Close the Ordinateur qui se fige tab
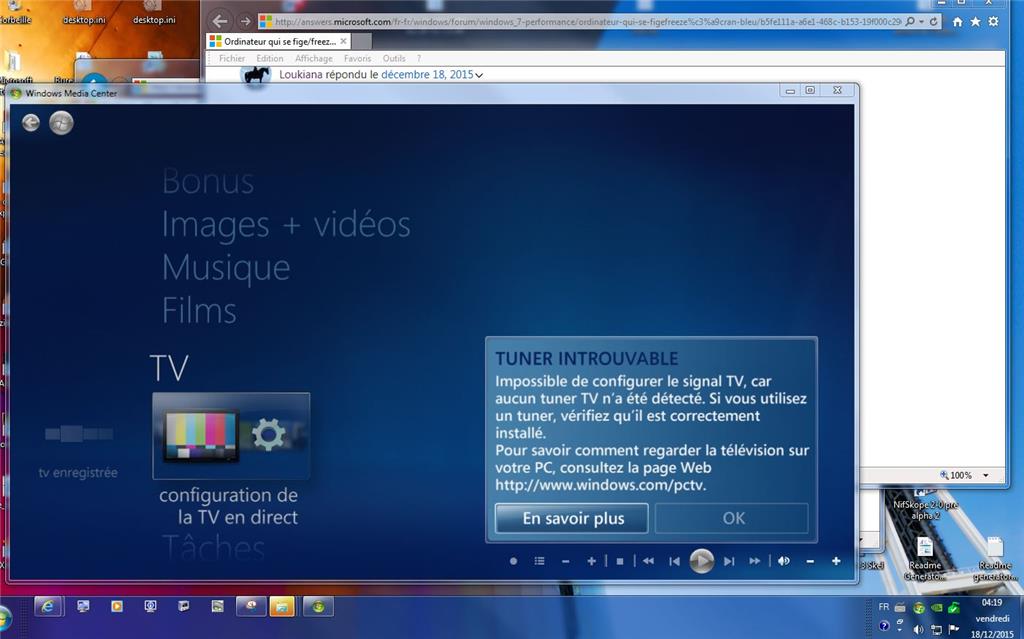1024x639 pixels. [344, 41]
